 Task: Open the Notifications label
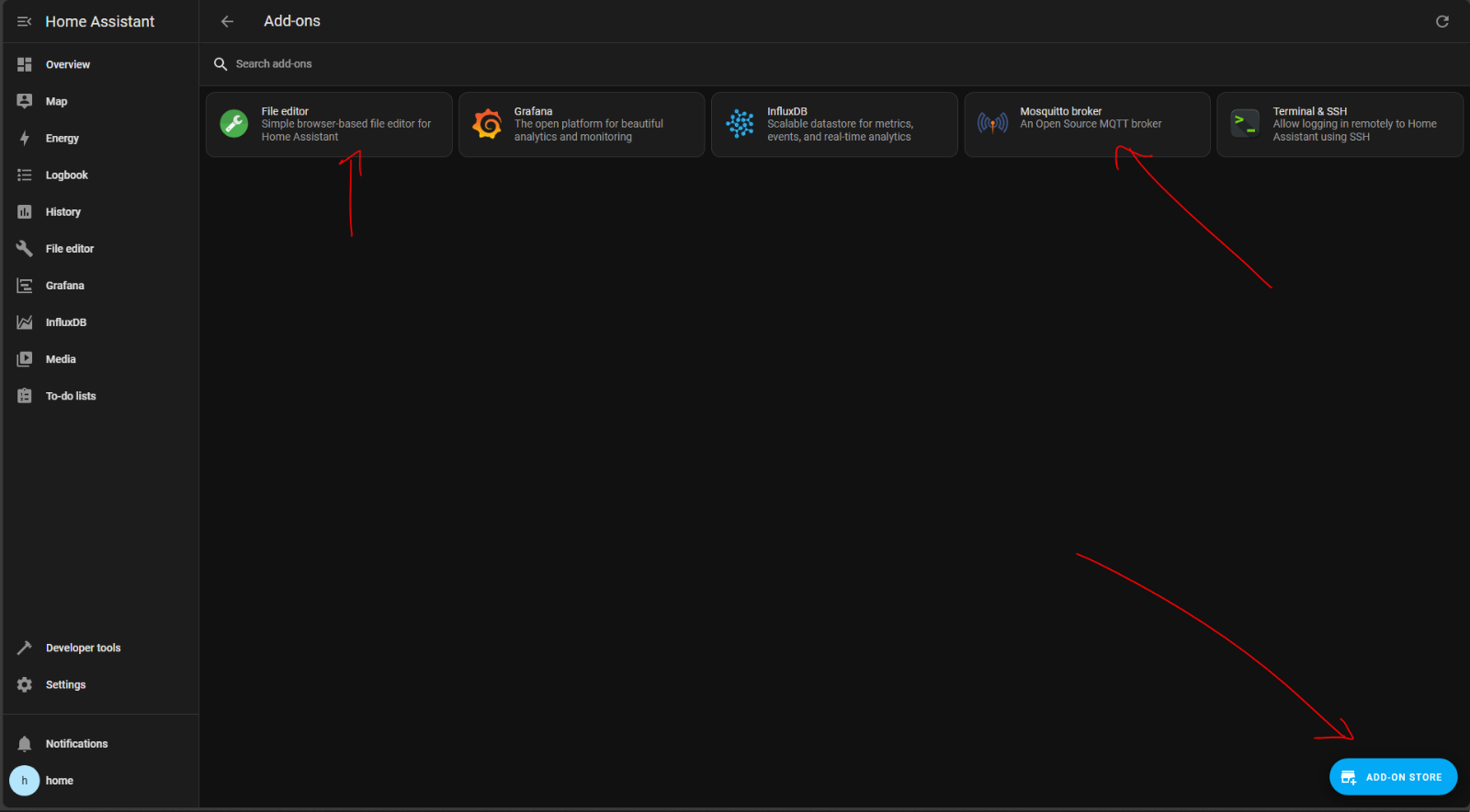tap(76, 744)
